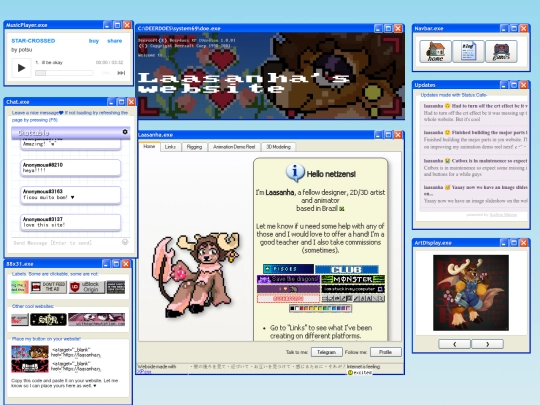
Task: Select chat message 'love this site!'
Action: pos(70,222)
